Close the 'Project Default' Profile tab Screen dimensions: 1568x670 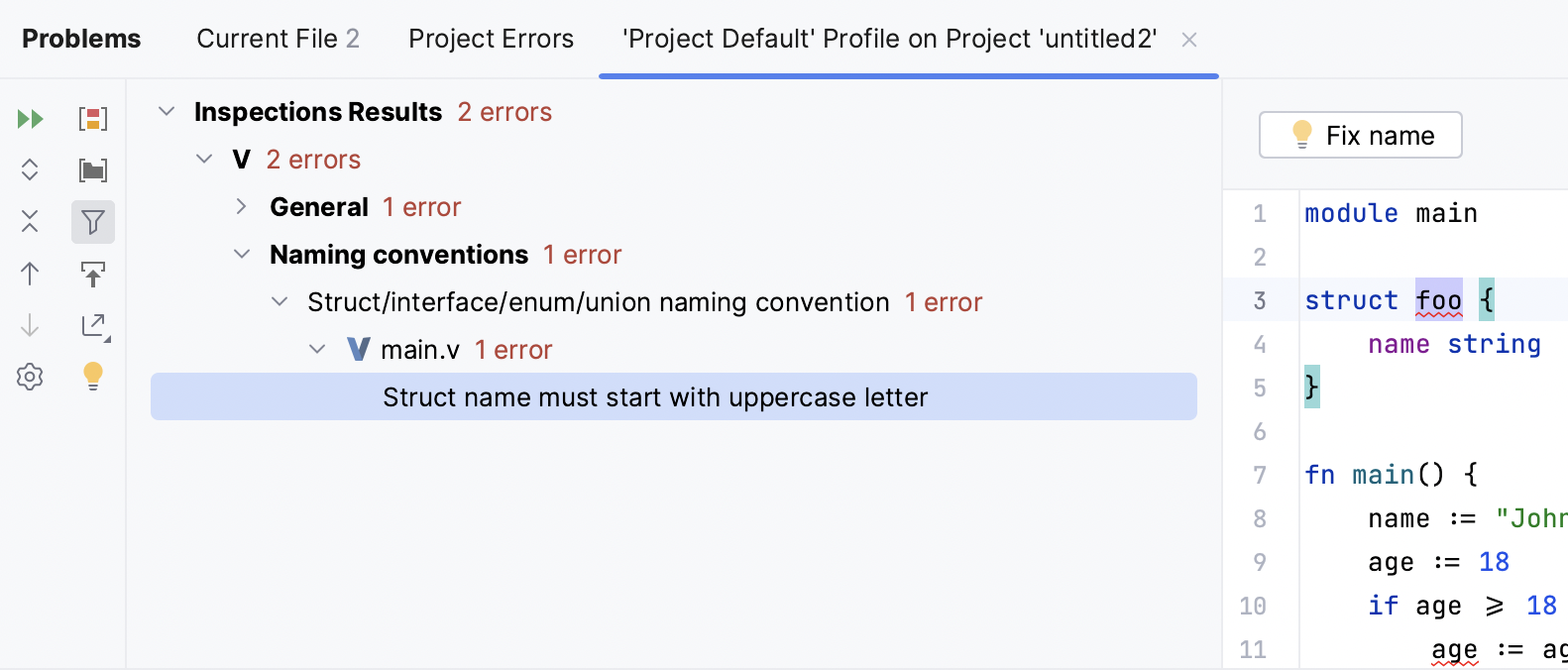click(x=1188, y=40)
